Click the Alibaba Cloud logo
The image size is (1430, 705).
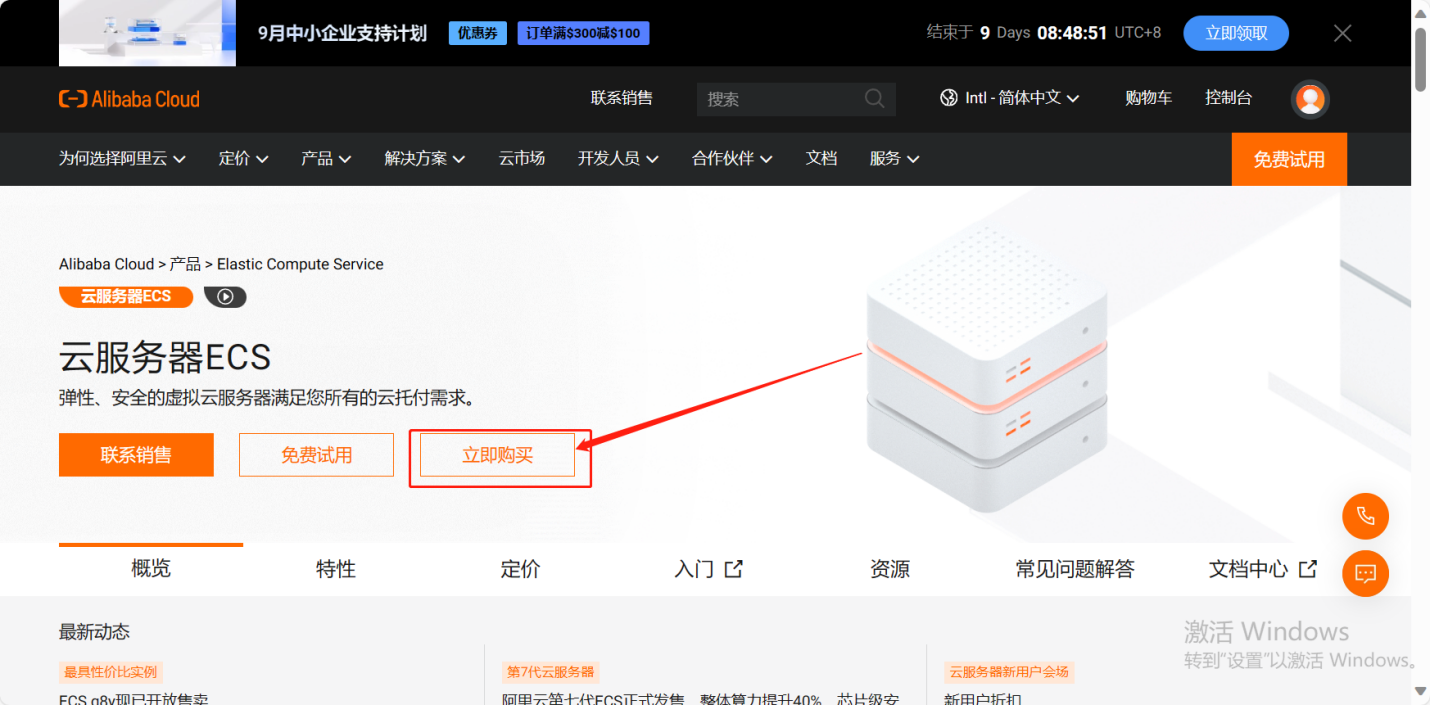pyautogui.click(x=129, y=99)
